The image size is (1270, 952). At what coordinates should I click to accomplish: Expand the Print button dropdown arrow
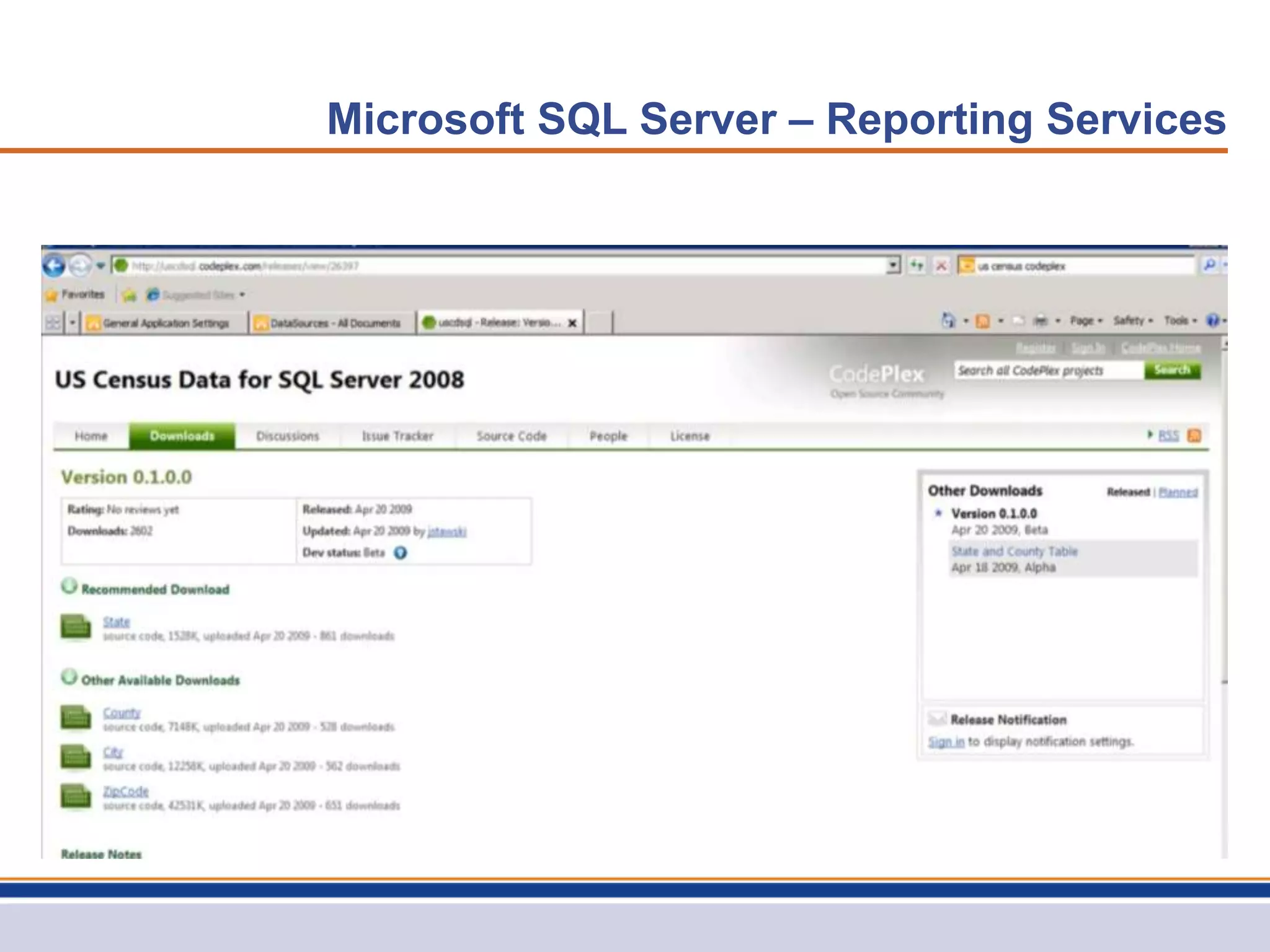[1058, 321]
